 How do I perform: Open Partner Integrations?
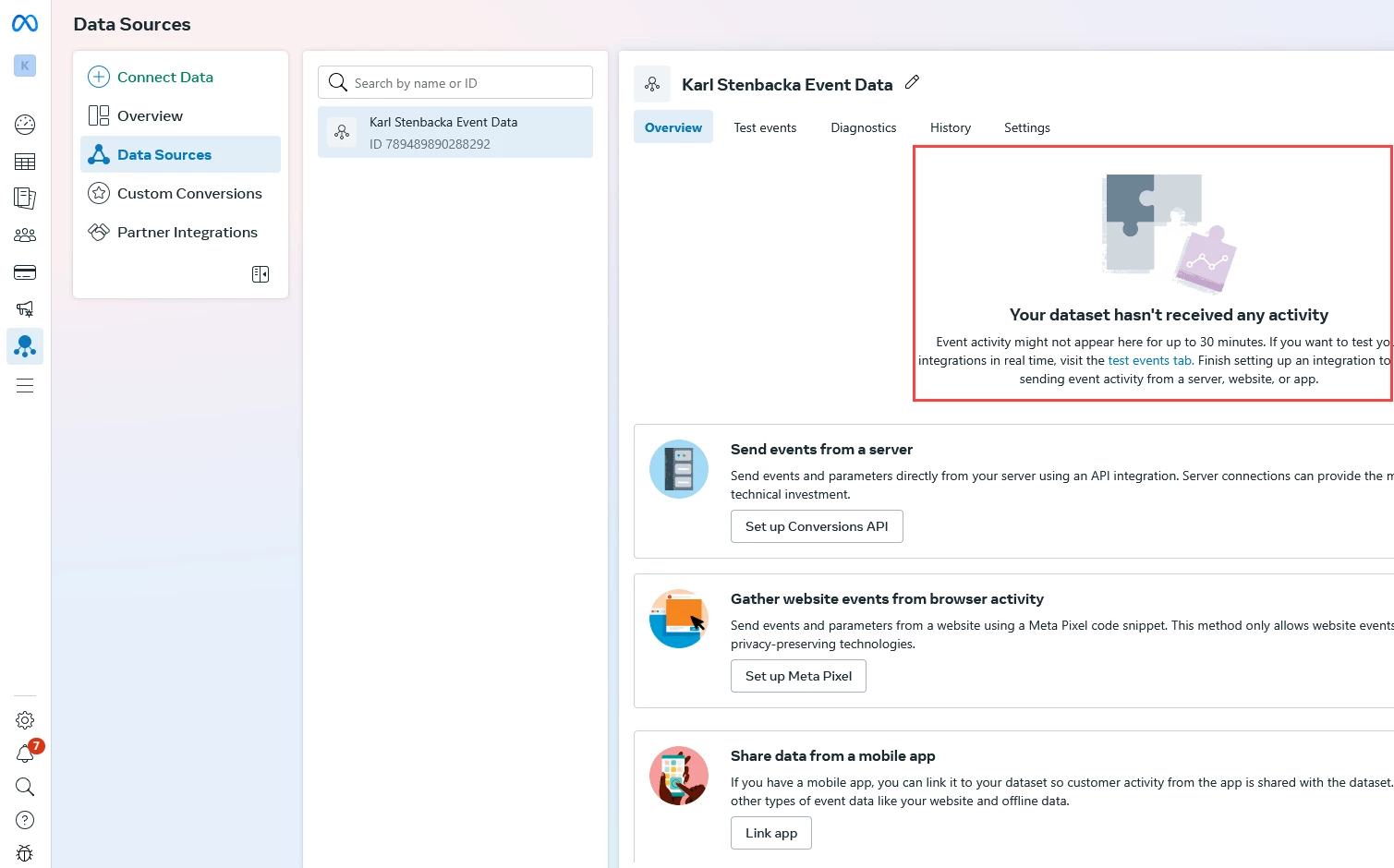[180, 232]
